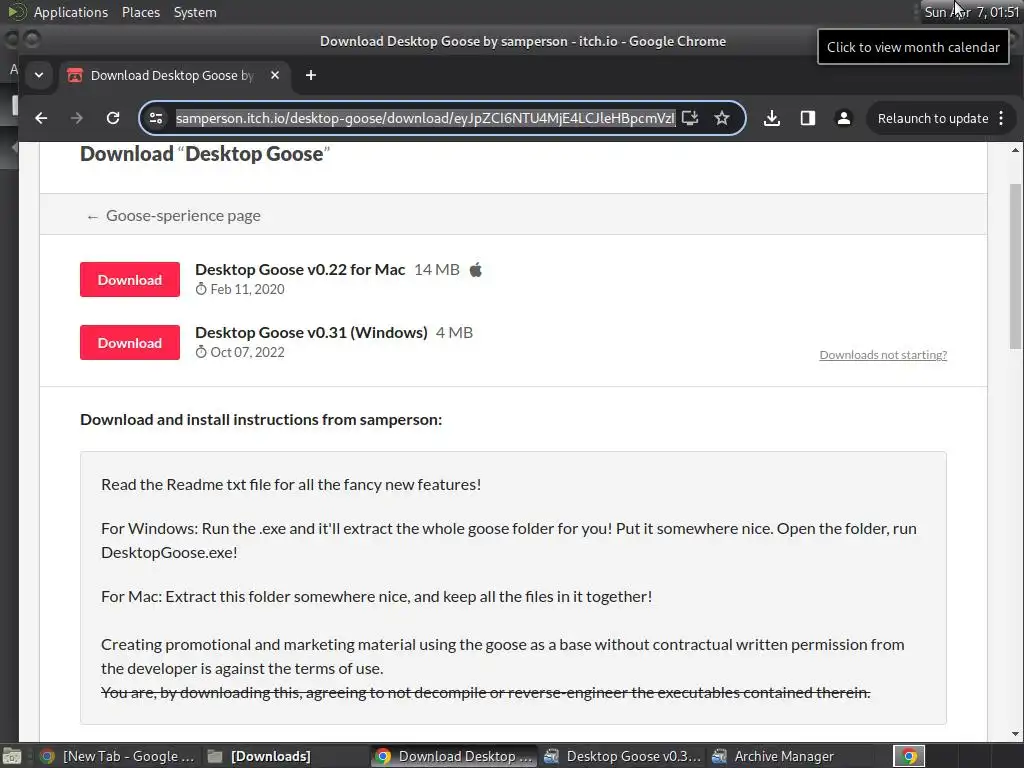Open the Chrome profile avatar icon

(844, 118)
